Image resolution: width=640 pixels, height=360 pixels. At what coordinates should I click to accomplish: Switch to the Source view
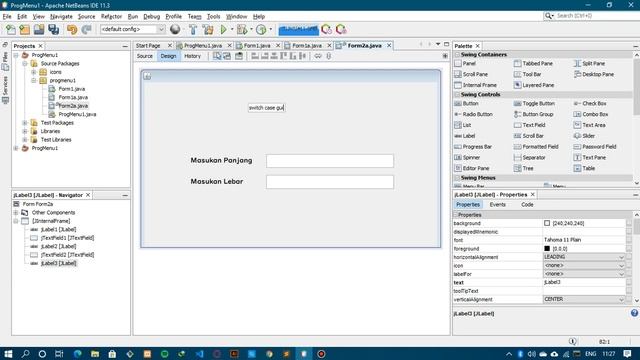(x=144, y=56)
